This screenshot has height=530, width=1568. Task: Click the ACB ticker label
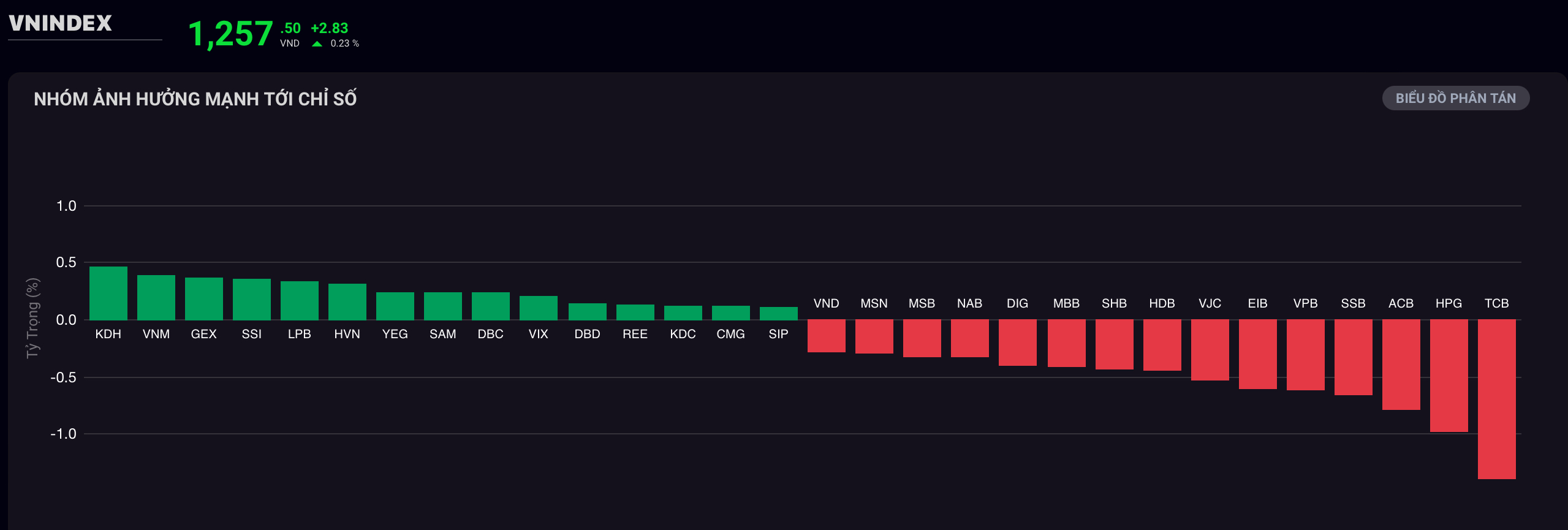click(x=1401, y=303)
